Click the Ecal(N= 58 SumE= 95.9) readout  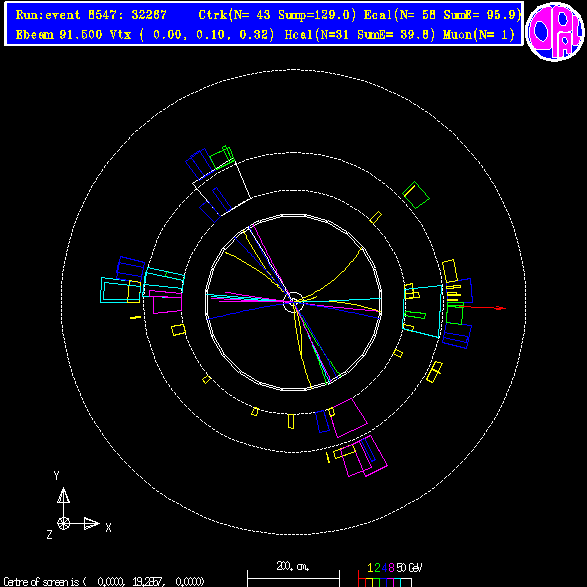click(x=442, y=15)
